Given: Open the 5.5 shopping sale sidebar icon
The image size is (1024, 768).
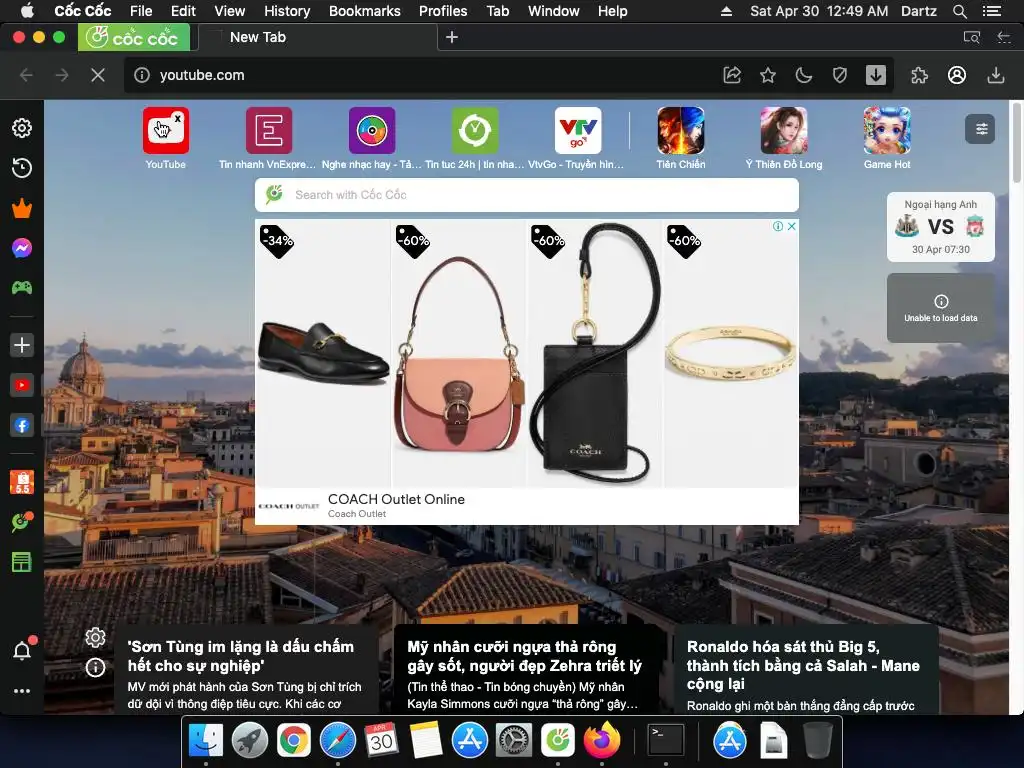Looking at the screenshot, I should (22, 482).
